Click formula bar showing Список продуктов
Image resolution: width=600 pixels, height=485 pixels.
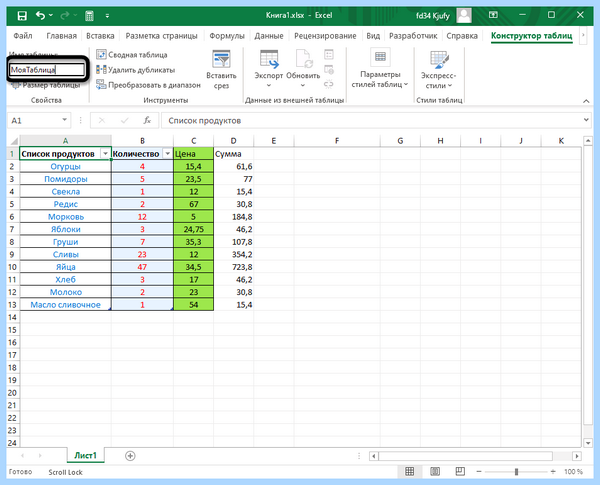[x=371, y=121]
